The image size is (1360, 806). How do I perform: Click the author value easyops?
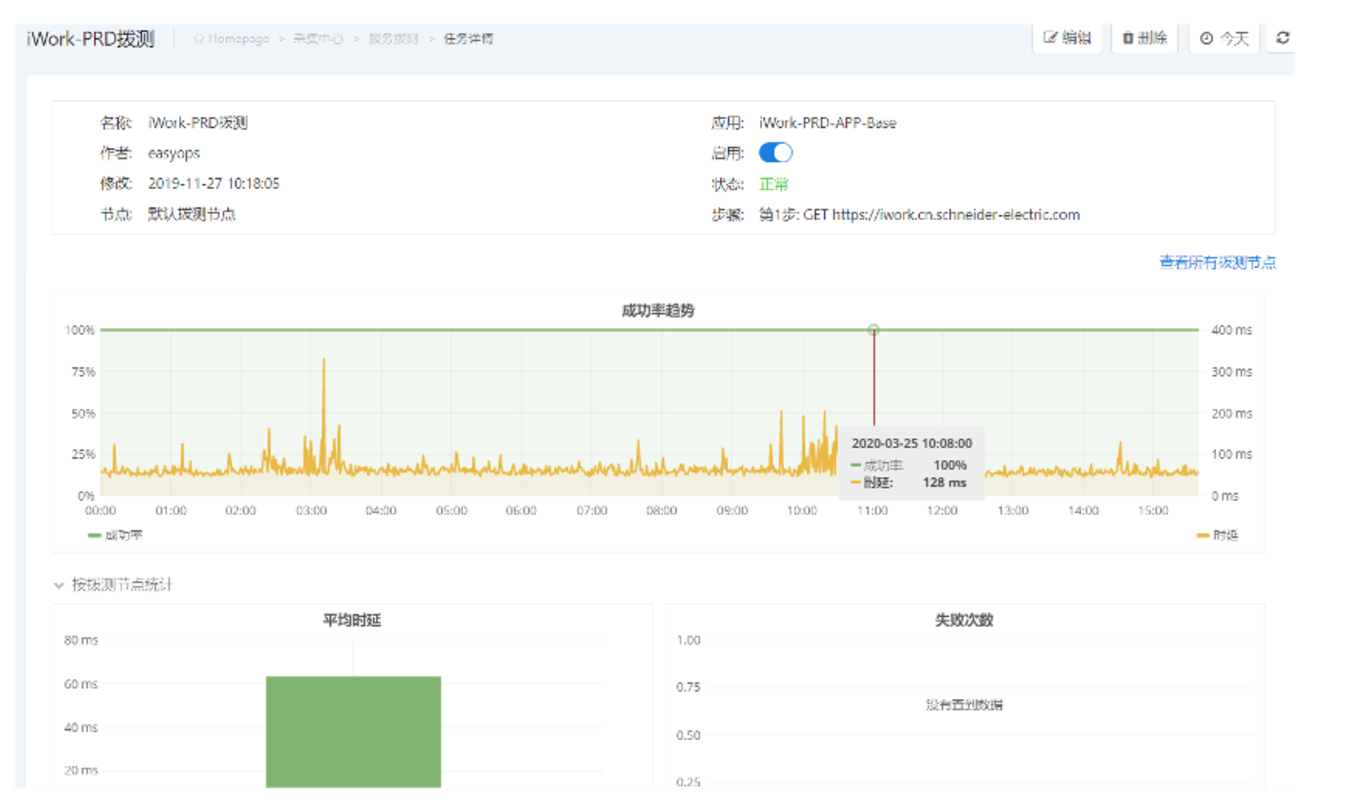174,153
